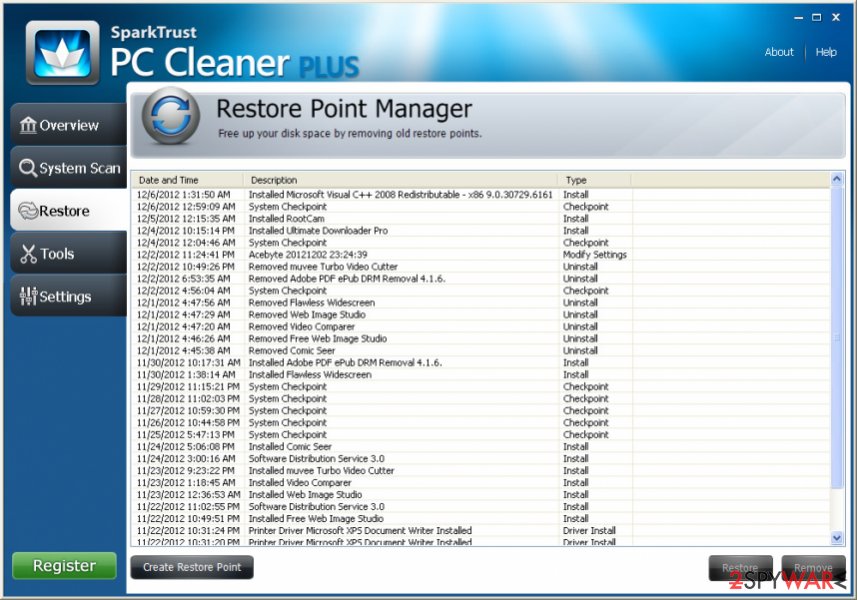Select the 11/25/2012 5:47:13 PM System Checkpoint row
858x600 pixels.
(x=480, y=435)
